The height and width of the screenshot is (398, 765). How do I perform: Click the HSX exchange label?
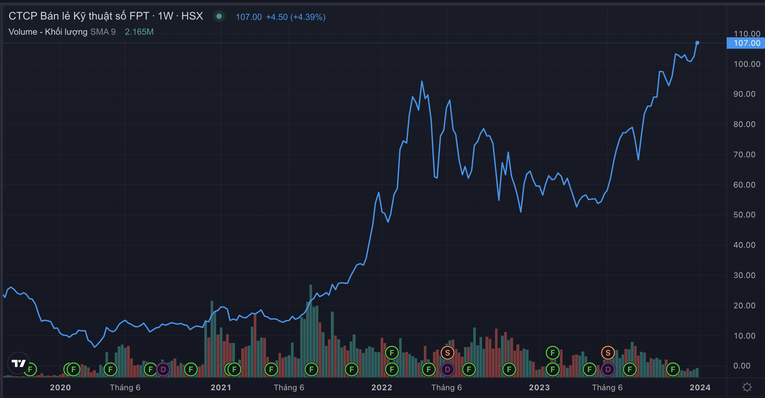click(192, 16)
